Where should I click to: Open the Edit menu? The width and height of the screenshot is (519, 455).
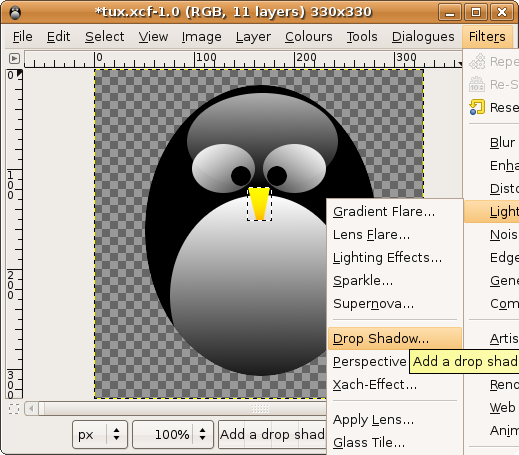pos(58,37)
